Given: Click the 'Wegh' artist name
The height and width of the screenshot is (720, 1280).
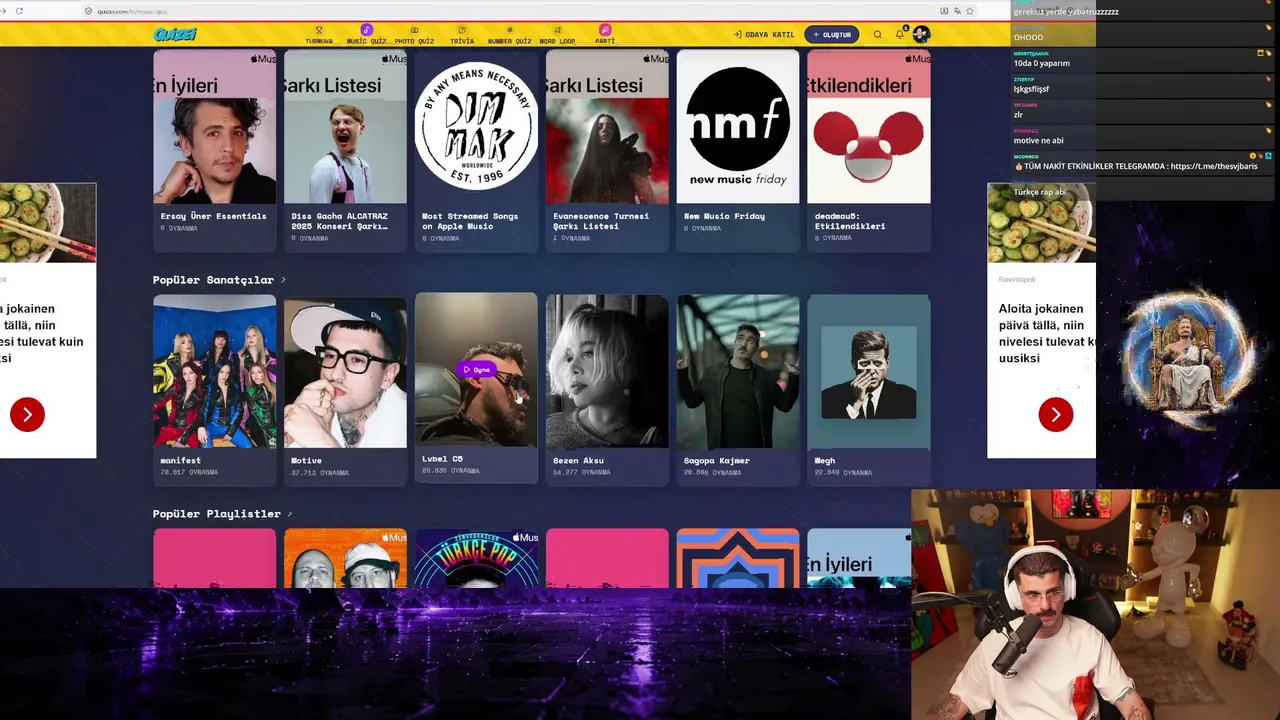Looking at the screenshot, I should click(x=825, y=461).
